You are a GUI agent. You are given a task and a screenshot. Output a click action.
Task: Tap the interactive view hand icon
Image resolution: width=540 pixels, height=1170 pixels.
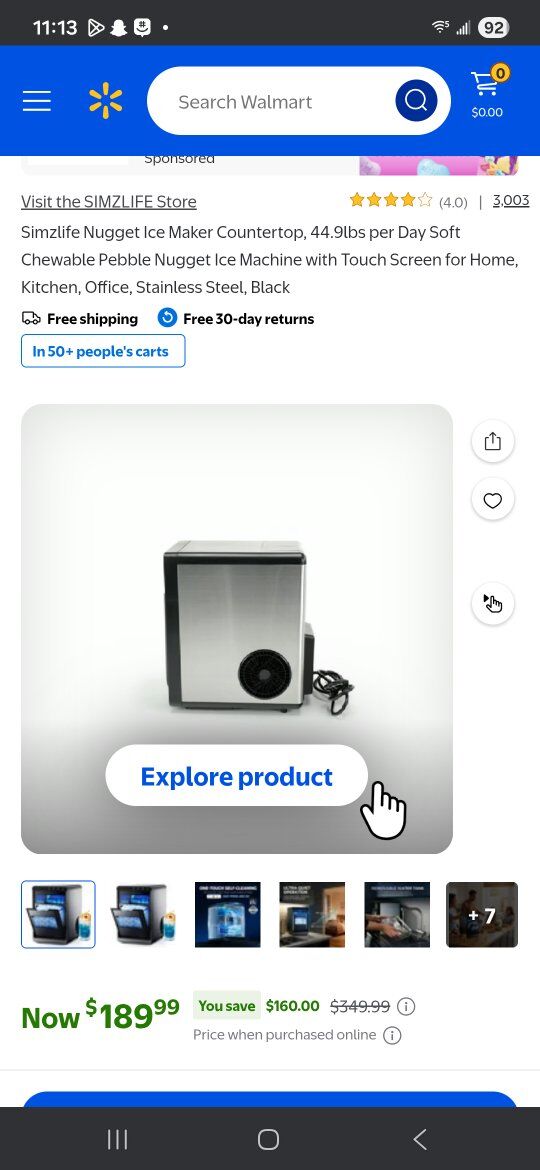coord(493,603)
